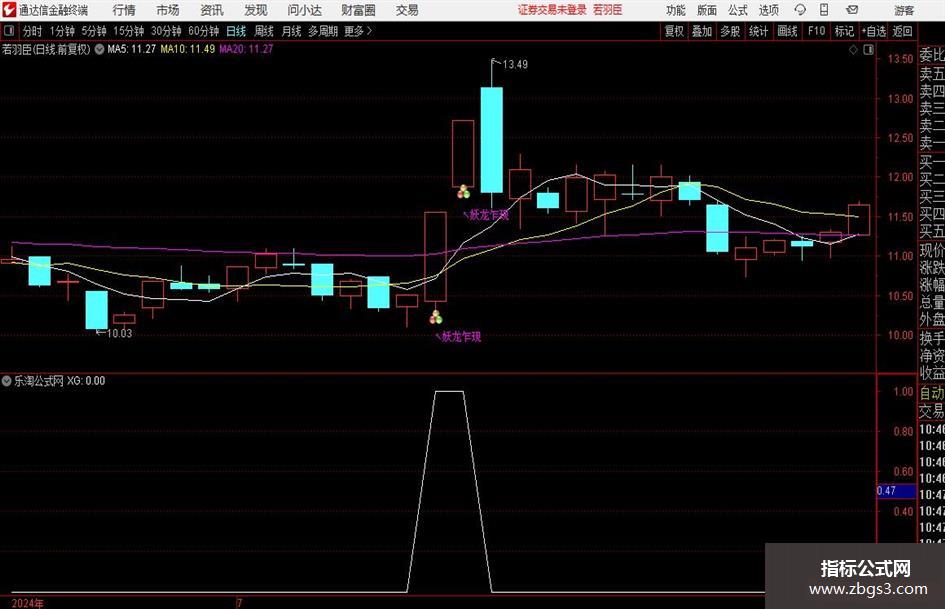The image size is (945, 609).
Task: Click the 游客 user label
Action: [904, 10]
